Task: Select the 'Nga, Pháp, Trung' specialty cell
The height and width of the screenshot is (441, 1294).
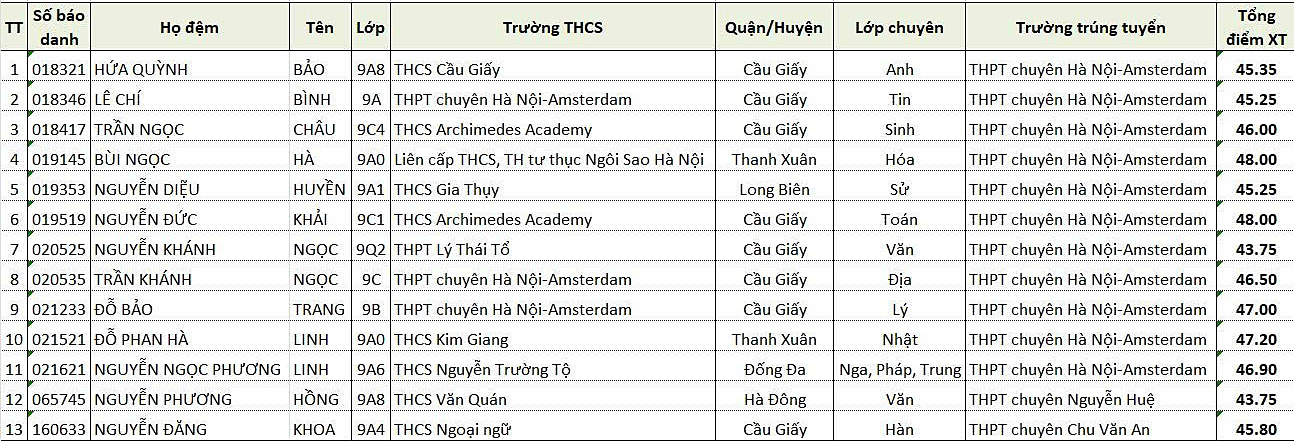Action: tap(899, 370)
